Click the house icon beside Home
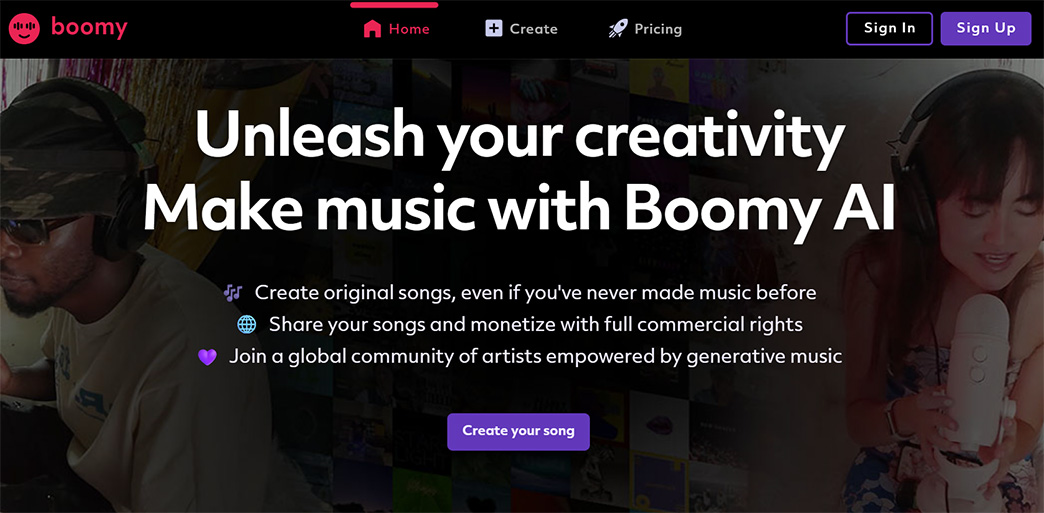 [372, 29]
